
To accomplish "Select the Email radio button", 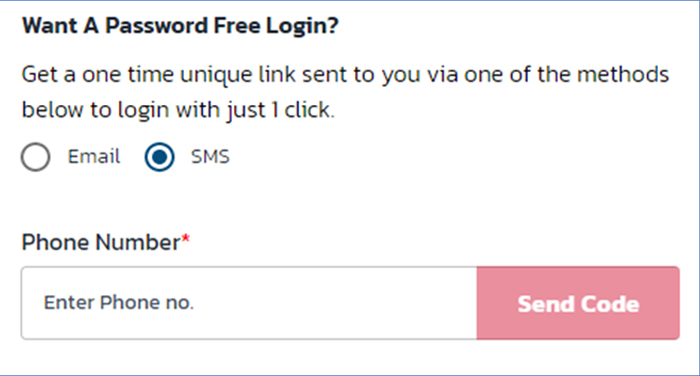I will pyautogui.click(x=35, y=157).
